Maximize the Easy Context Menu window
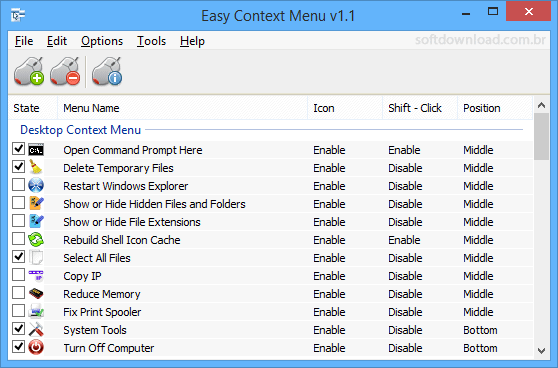Image resolution: width=558 pixels, height=368 pixels. click(x=493, y=11)
